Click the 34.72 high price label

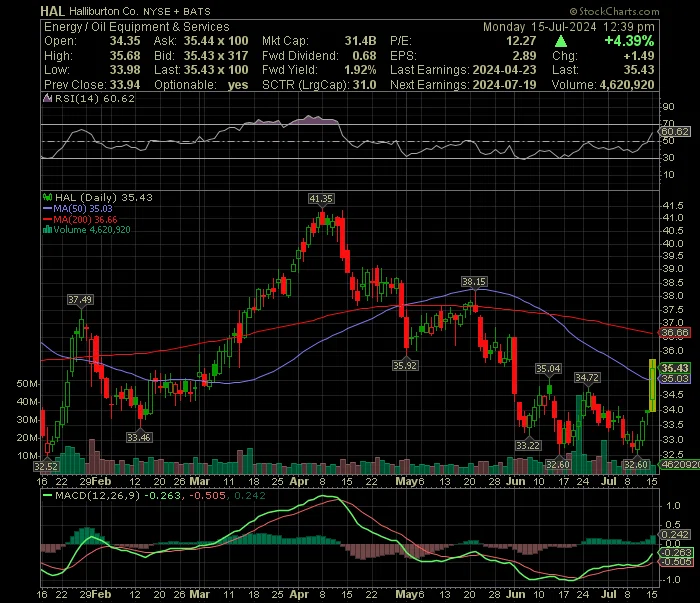[x=587, y=378]
